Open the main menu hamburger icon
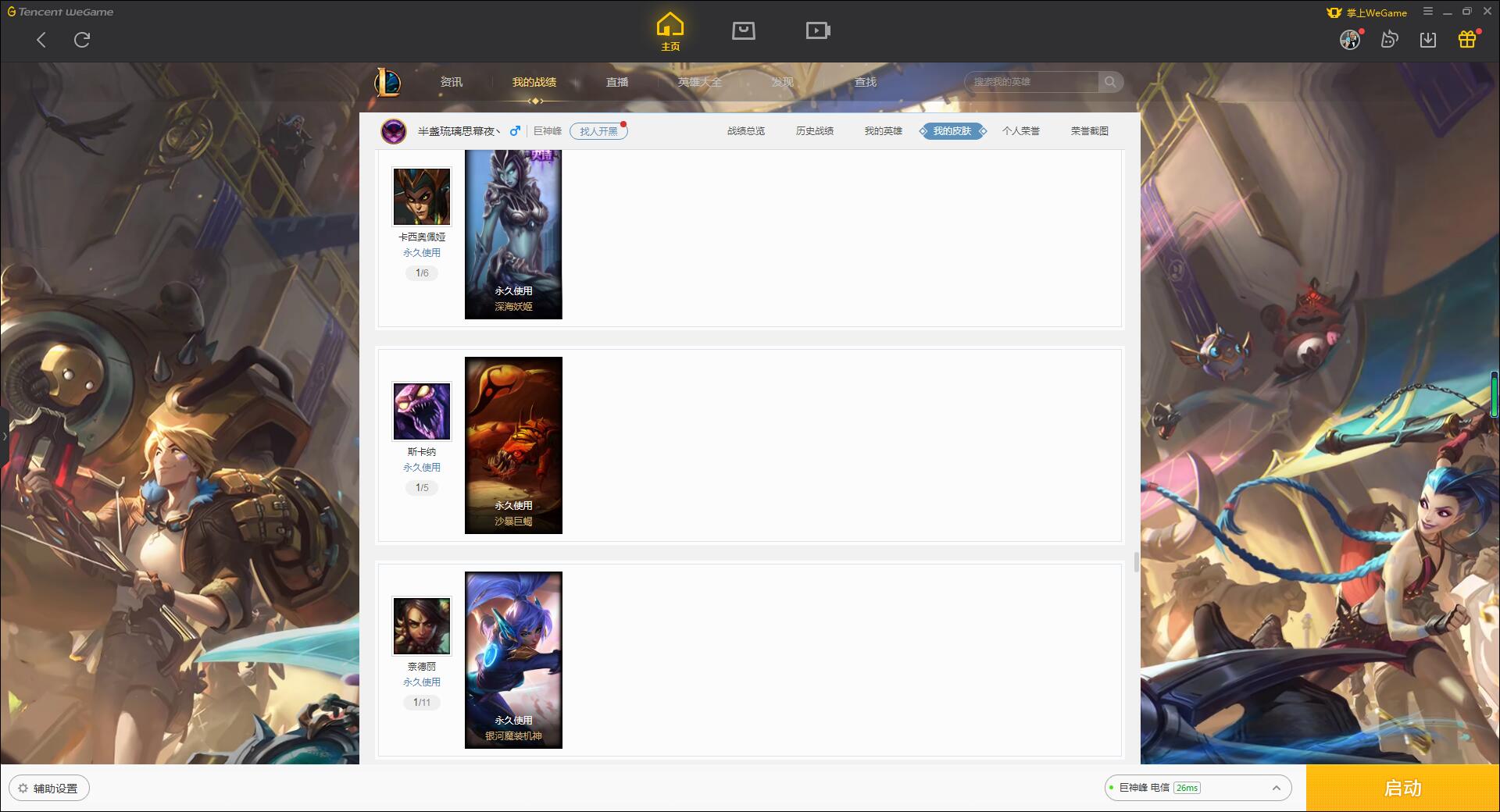This screenshot has width=1500, height=812. tap(1428, 12)
